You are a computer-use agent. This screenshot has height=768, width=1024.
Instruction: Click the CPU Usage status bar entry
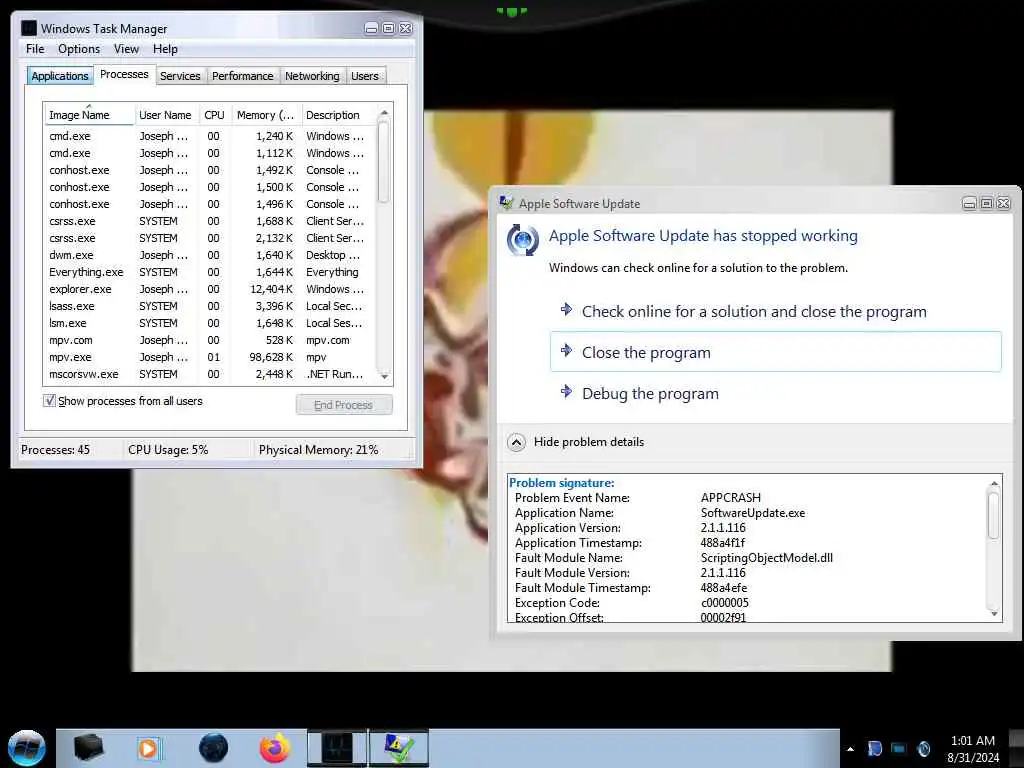[x=168, y=450]
